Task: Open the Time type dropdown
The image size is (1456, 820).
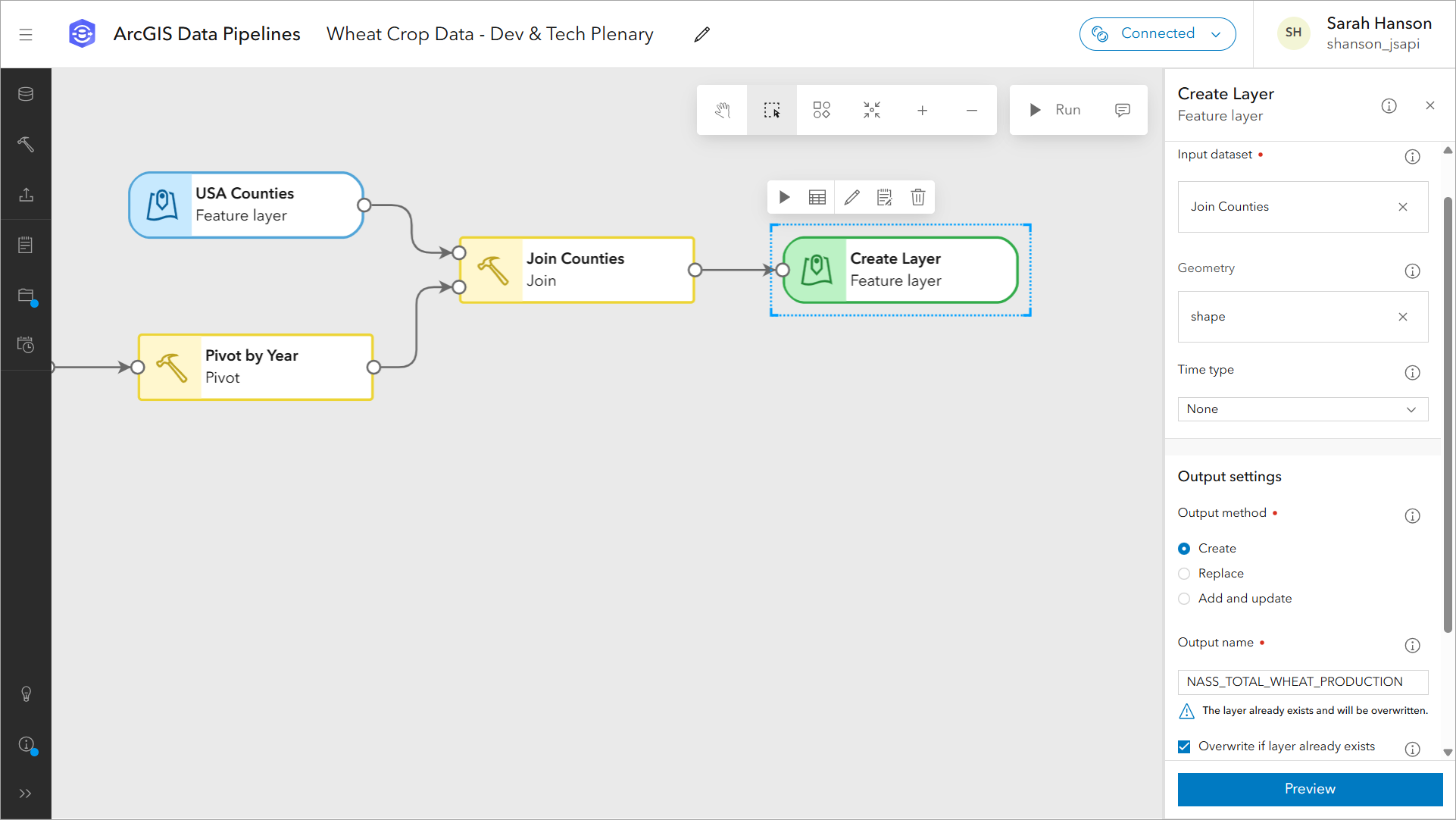Action: coord(1302,409)
